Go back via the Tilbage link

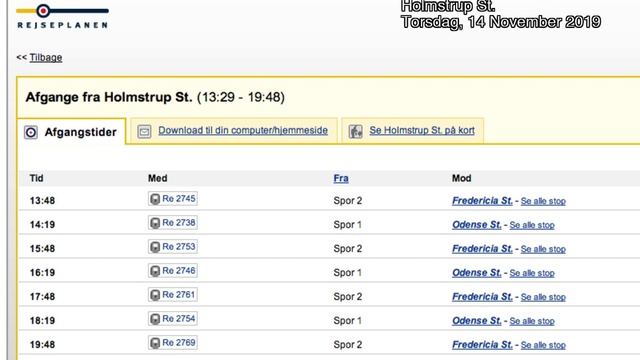pos(46,58)
